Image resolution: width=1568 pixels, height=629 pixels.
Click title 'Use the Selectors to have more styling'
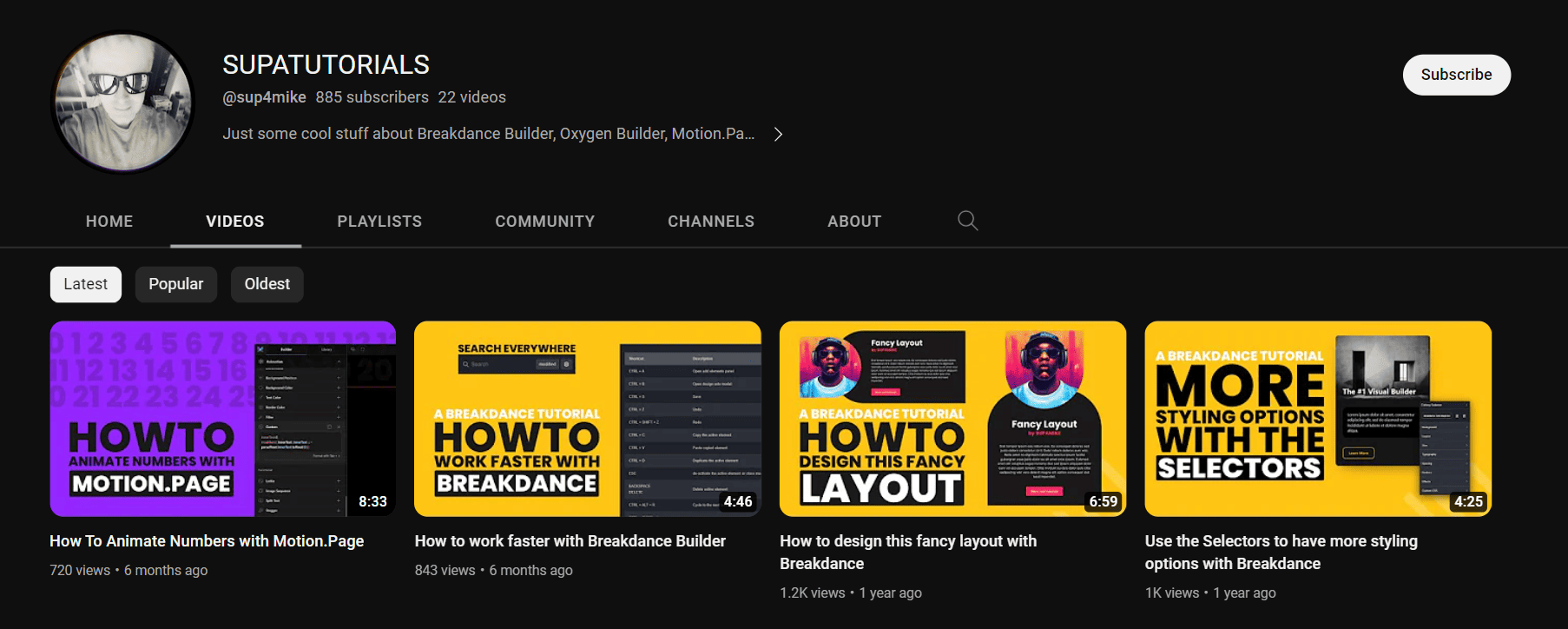pos(1281,541)
